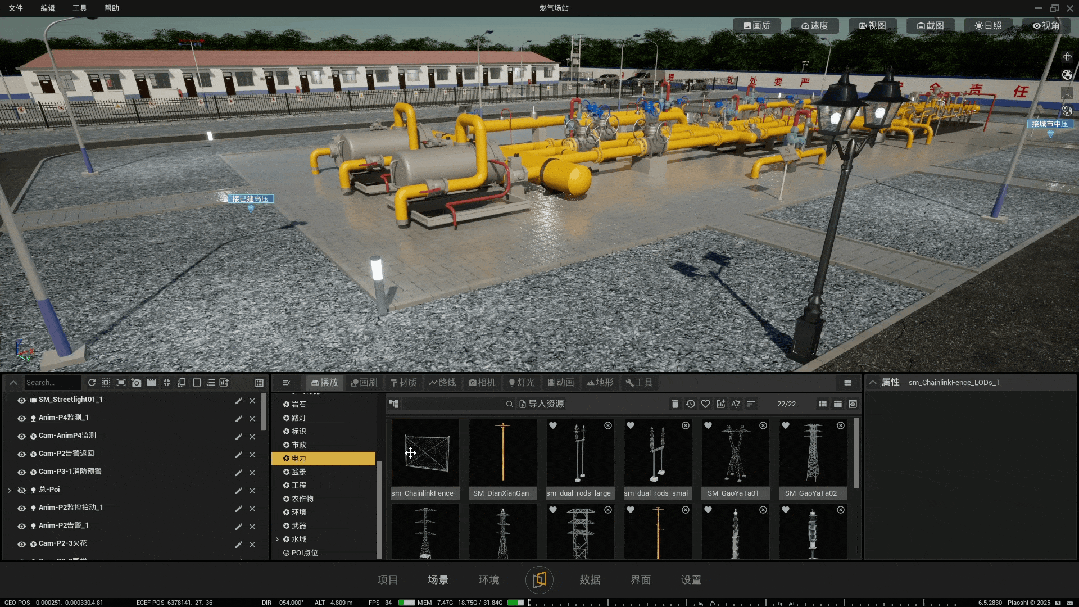The width and height of the screenshot is (1079, 607).
Task: Open the 文件 menu
Action: 16,8
